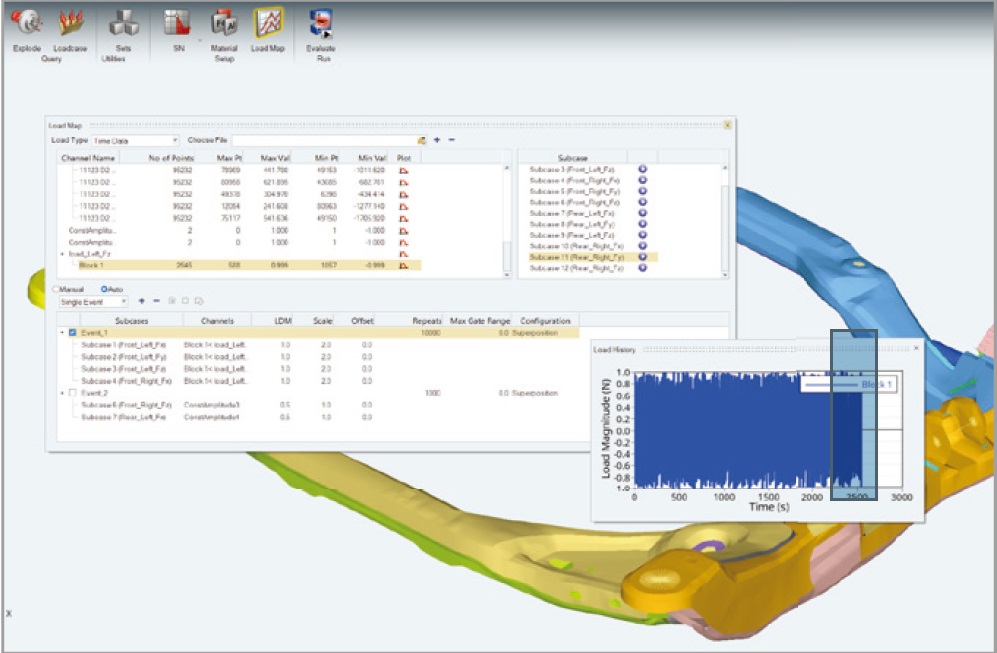
Task: Select the Auto radio button
Action: [x=103, y=288]
